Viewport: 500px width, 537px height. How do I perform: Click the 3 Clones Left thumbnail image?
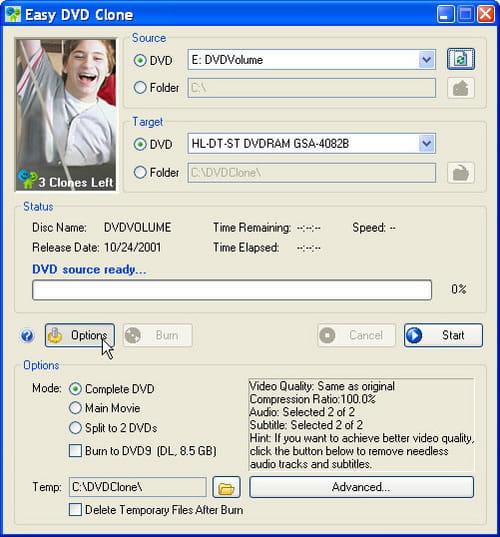66,115
